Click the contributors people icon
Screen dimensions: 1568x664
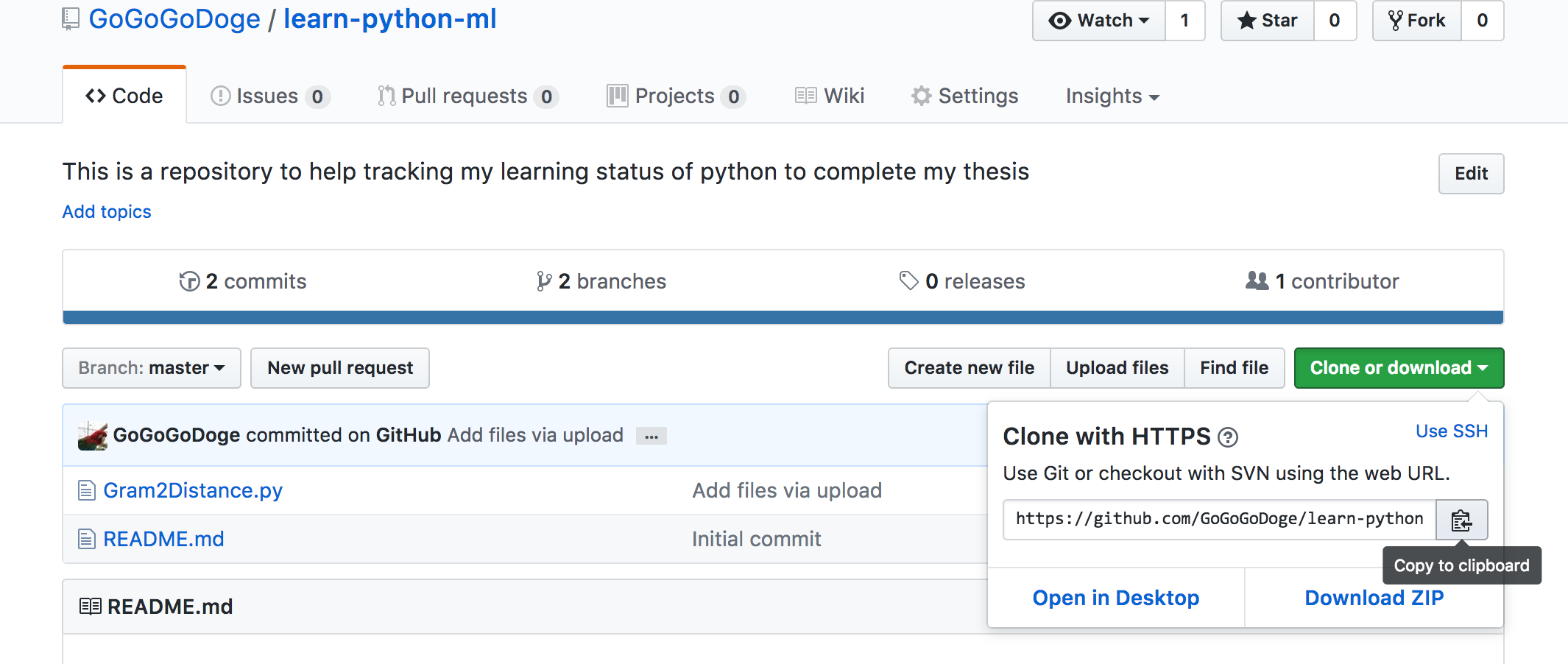(1257, 280)
